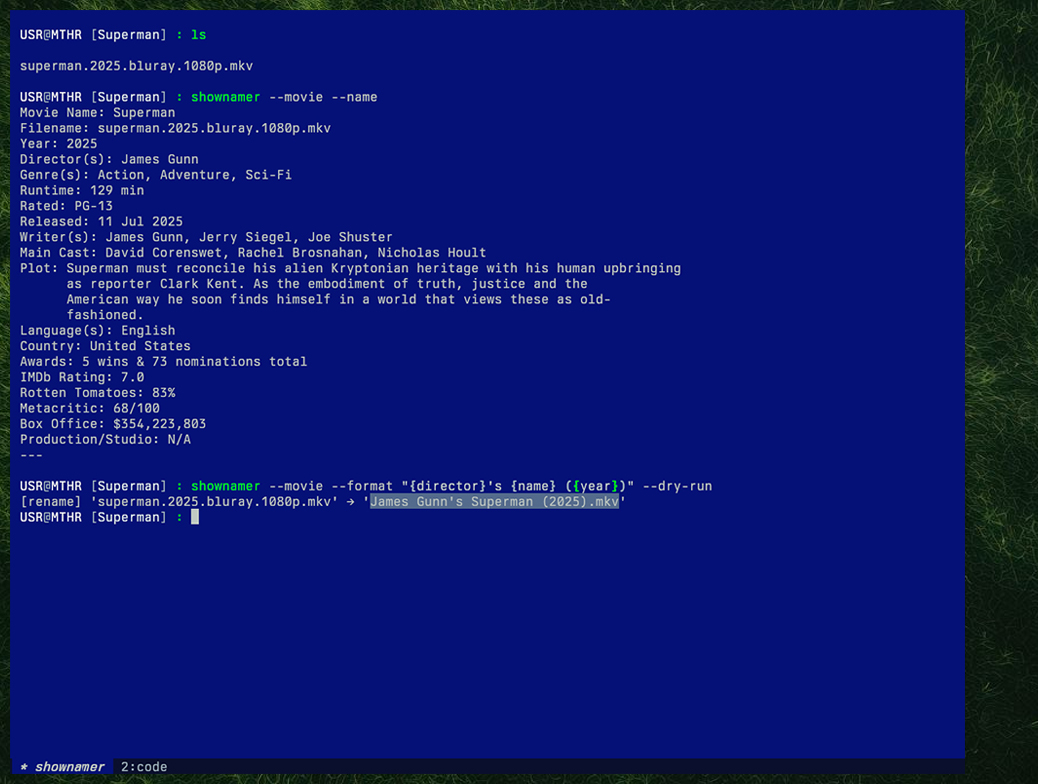This screenshot has height=784, width=1038.
Task: Click the source filename in the rename line
Action: 214,502
